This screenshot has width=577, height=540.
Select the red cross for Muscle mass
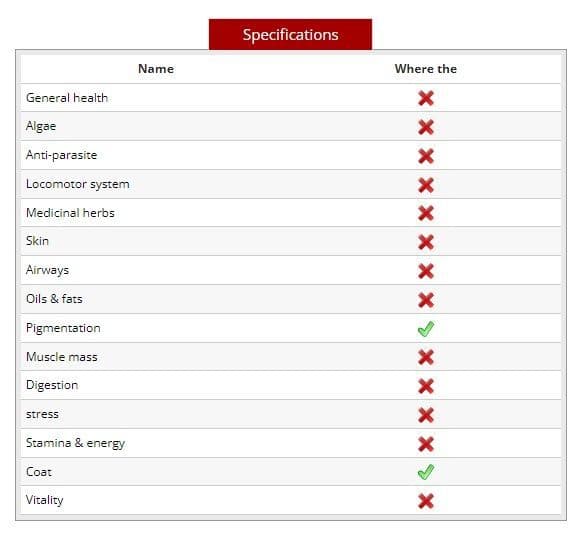[x=426, y=357]
